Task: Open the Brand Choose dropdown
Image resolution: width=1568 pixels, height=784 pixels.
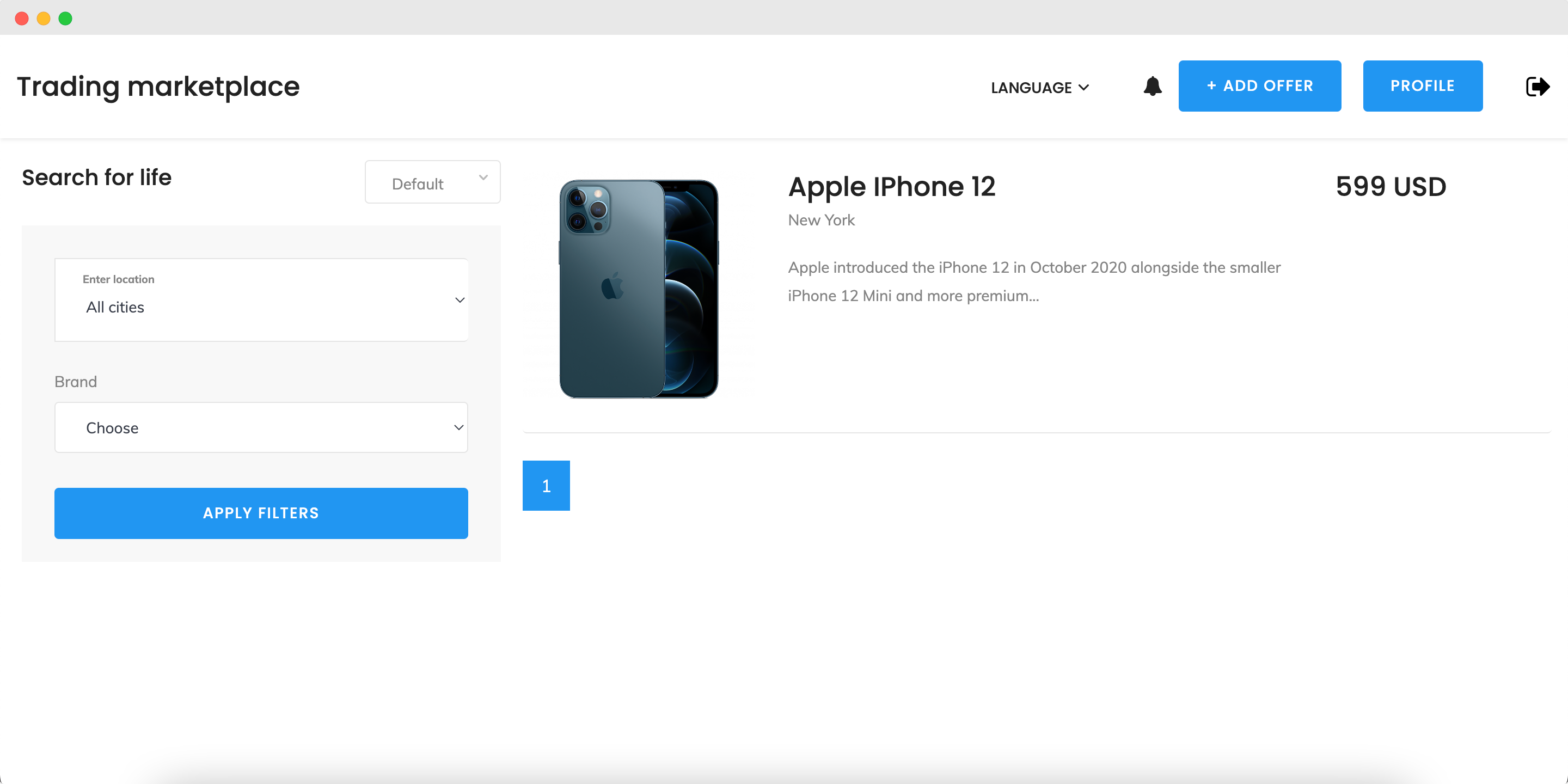Action: [261, 427]
